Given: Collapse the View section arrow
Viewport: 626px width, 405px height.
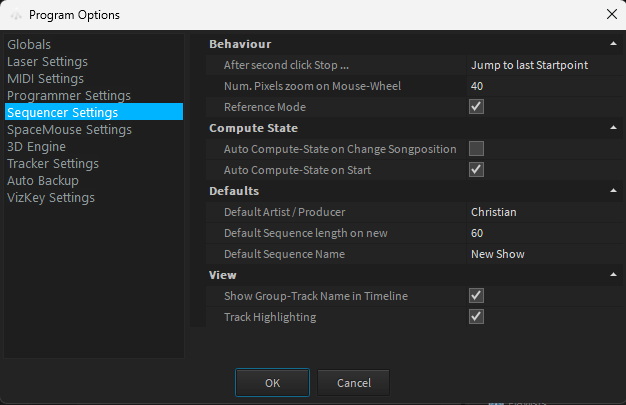Looking at the screenshot, I should [x=612, y=275].
